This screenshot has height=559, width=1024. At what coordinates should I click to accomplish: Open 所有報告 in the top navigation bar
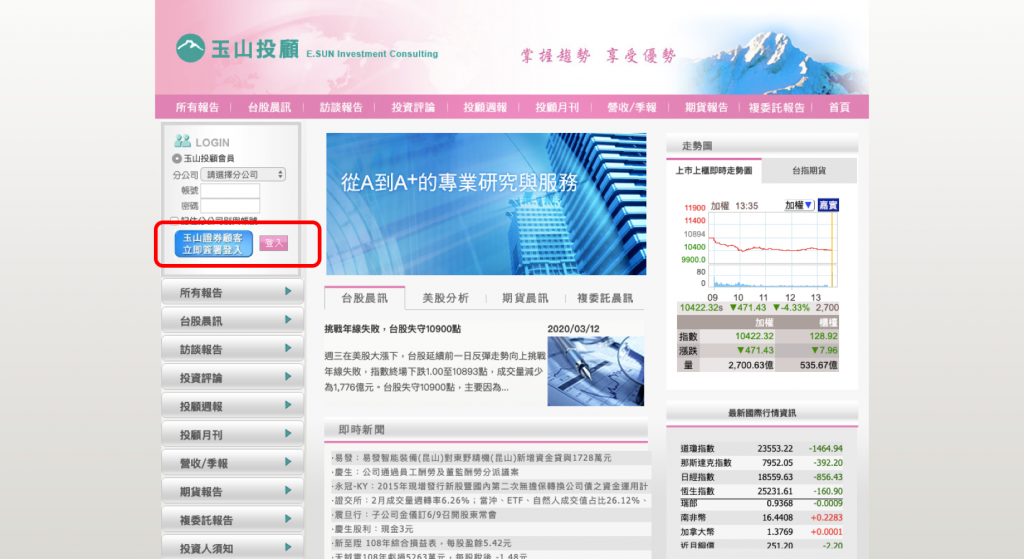(197, 107)
